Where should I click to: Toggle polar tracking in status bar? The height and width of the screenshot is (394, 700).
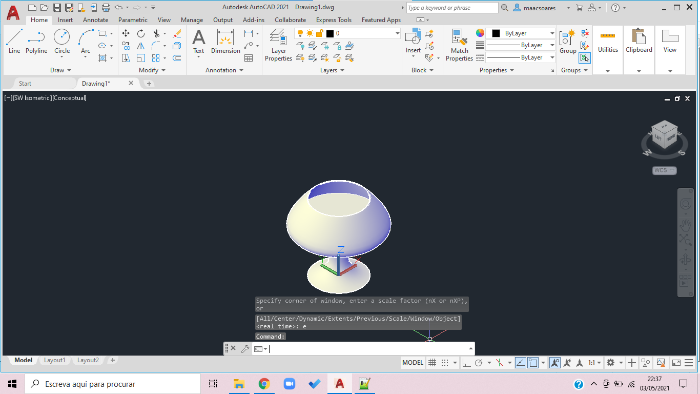tap(479, 363)
